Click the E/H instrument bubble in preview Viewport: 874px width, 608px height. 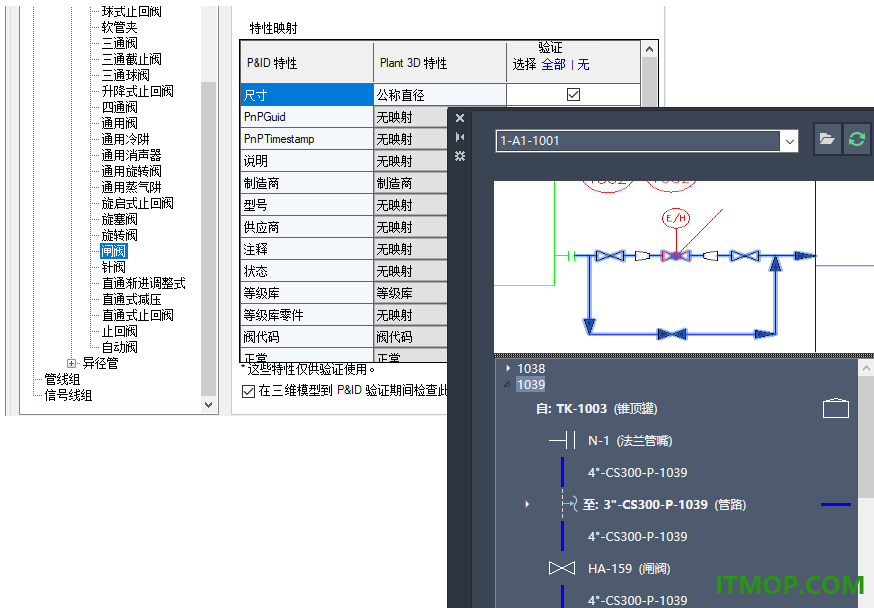click(676, 218)
